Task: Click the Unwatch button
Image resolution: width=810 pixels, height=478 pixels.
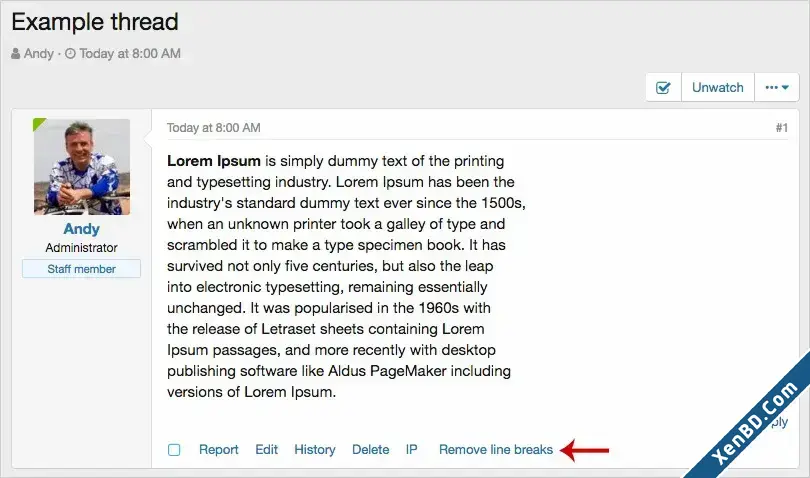Action: point(718,87)
